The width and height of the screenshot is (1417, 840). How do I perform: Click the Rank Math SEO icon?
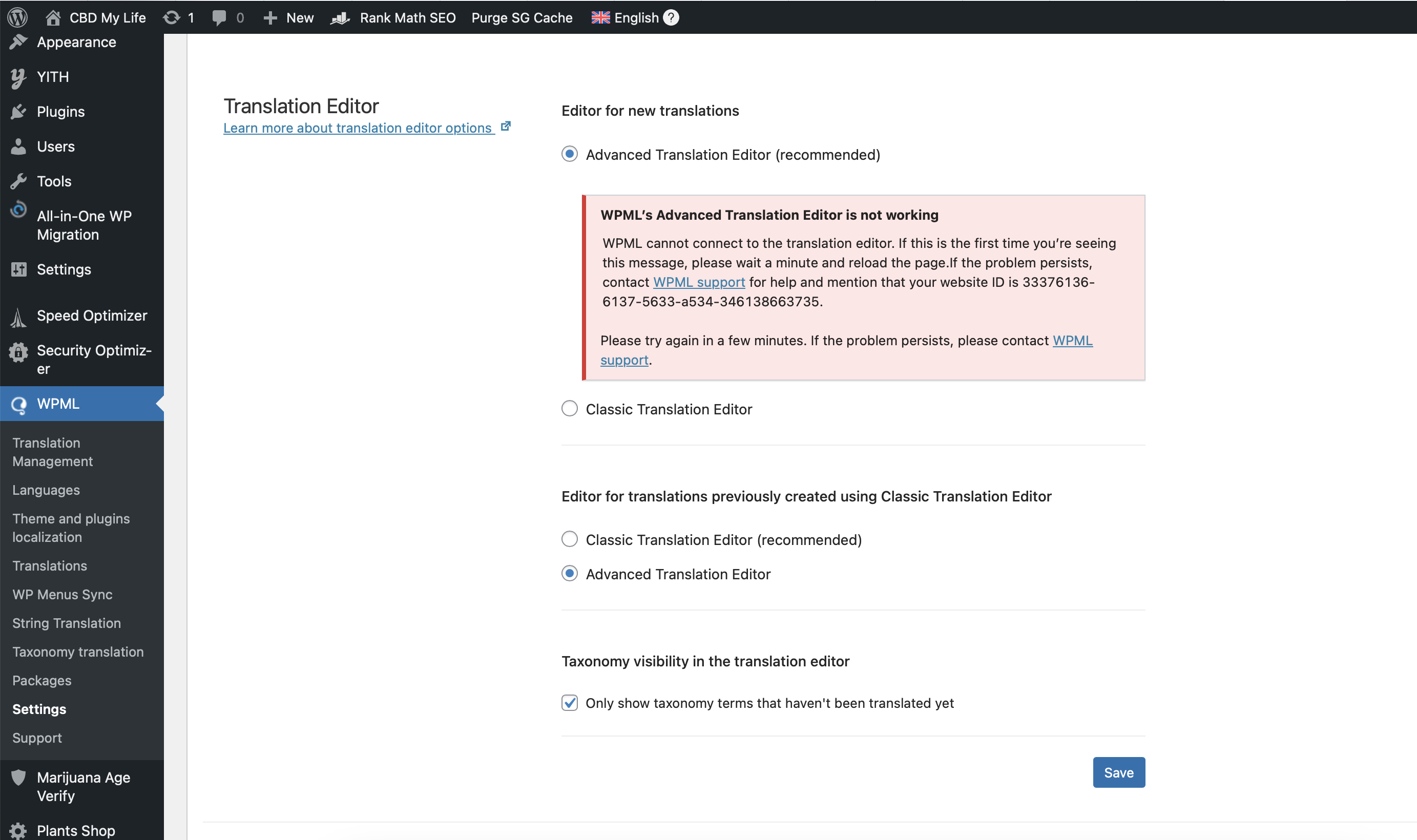(340, 17)
